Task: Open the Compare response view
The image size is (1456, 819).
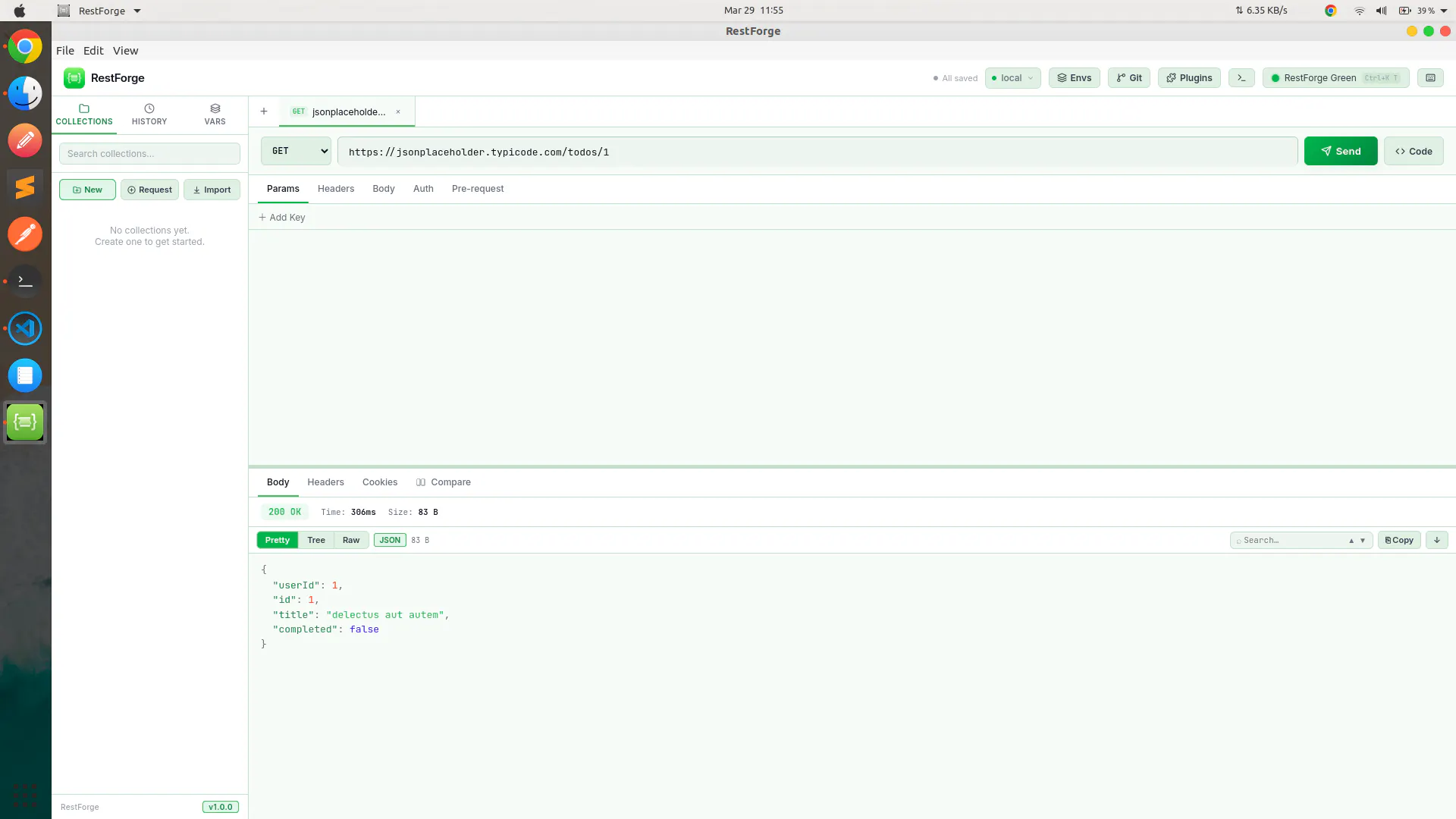Action: [x=444, y=482]
